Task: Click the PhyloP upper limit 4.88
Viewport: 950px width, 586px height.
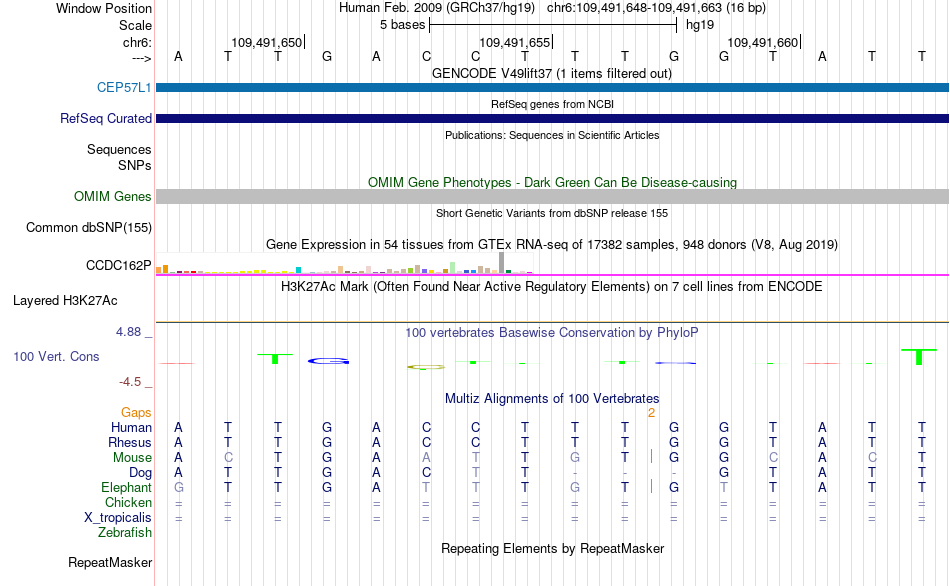Action: pos(128,331)
